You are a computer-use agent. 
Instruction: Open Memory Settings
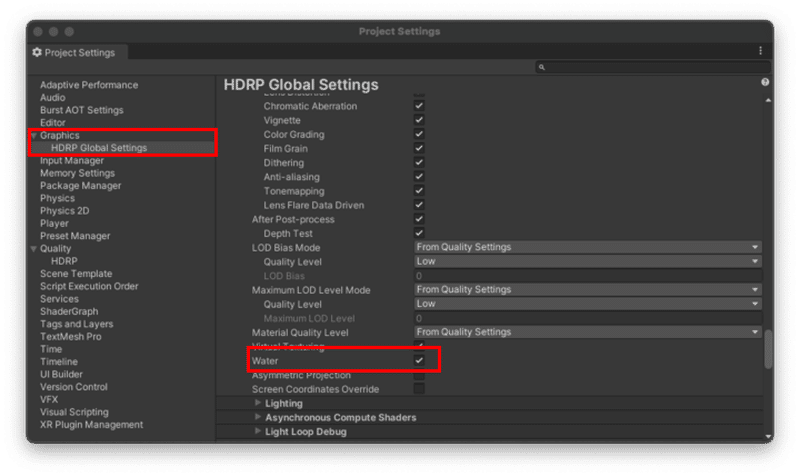pos(77,173)
